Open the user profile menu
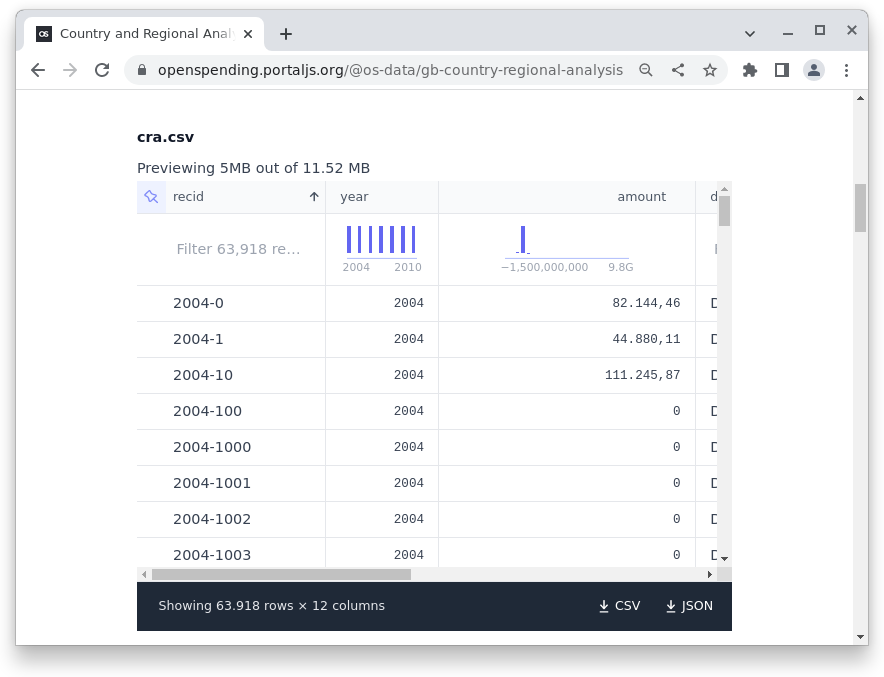The image size is (884, 677). click(814, 70)
